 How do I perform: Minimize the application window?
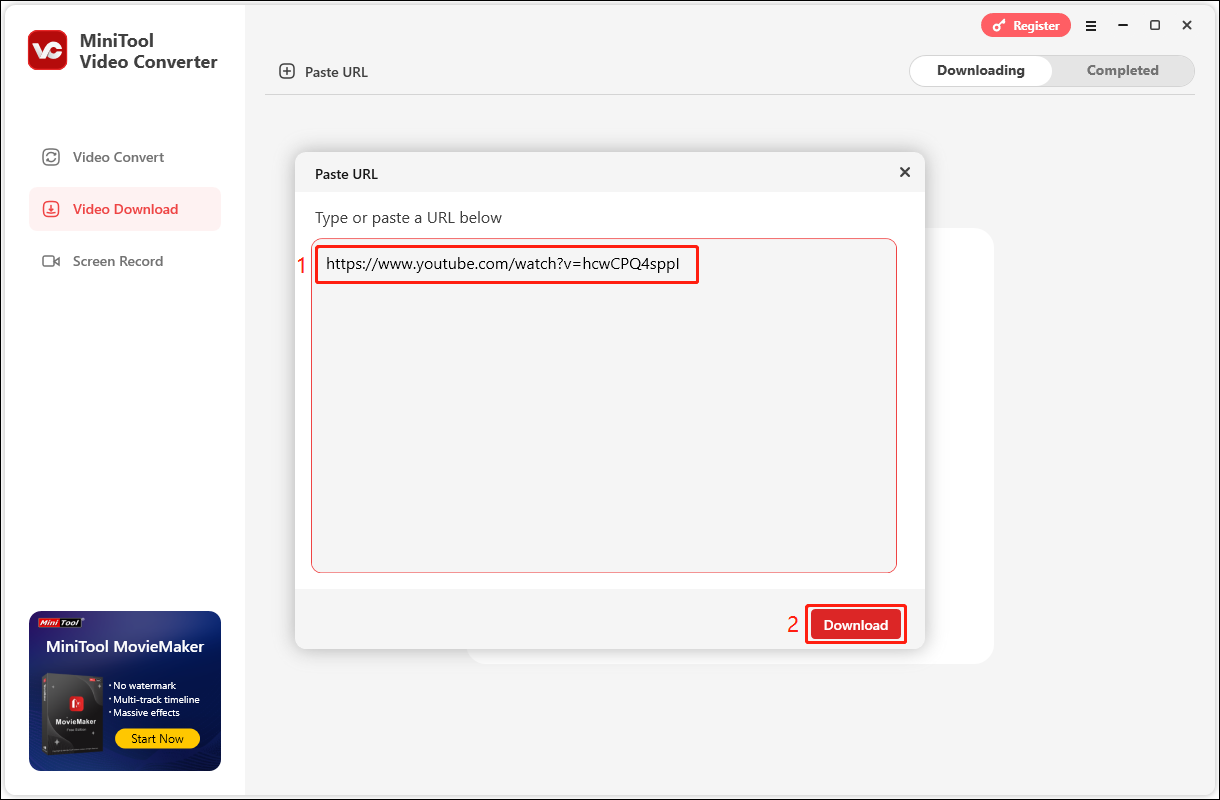coord(1123,25)
